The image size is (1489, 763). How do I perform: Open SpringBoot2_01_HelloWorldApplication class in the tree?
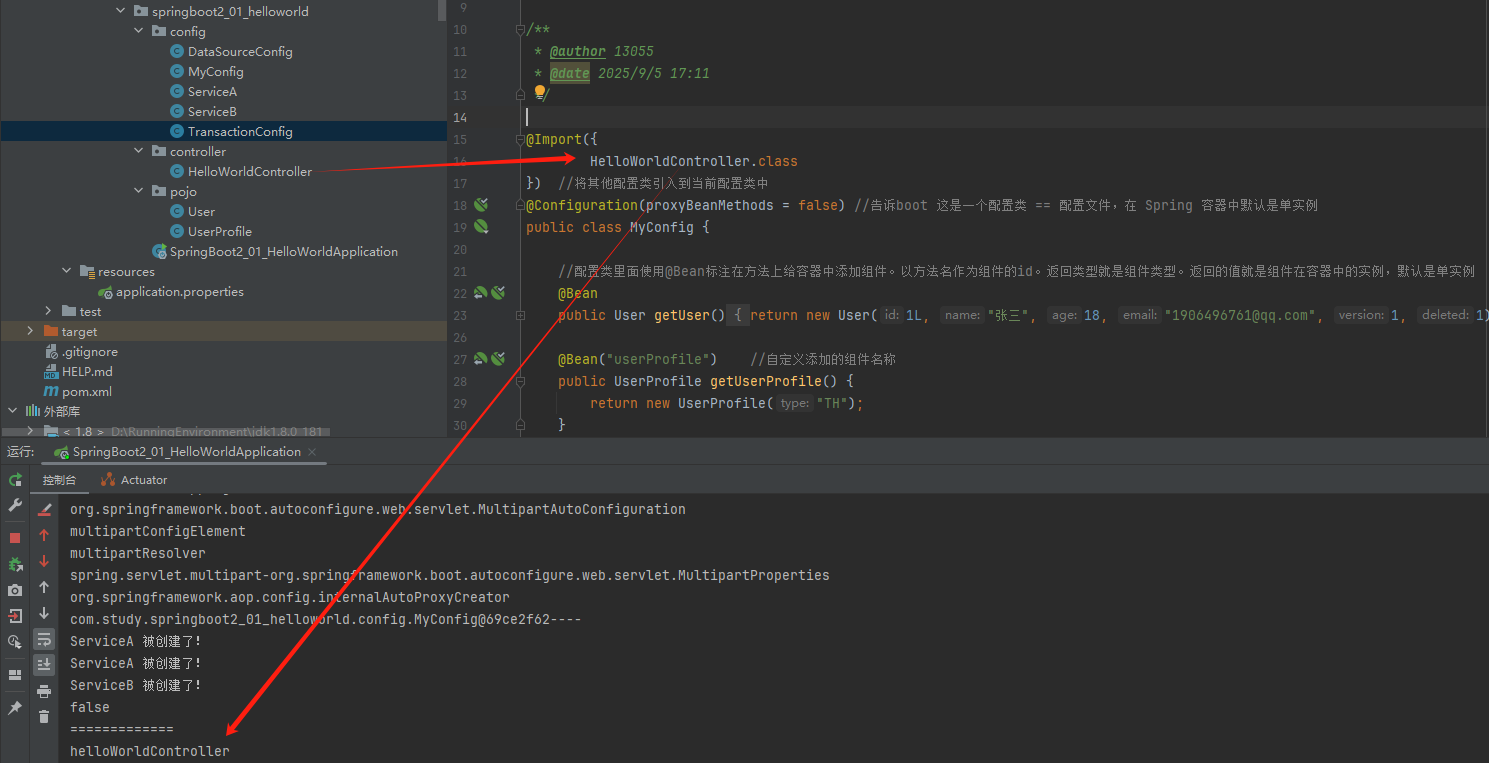284,251
